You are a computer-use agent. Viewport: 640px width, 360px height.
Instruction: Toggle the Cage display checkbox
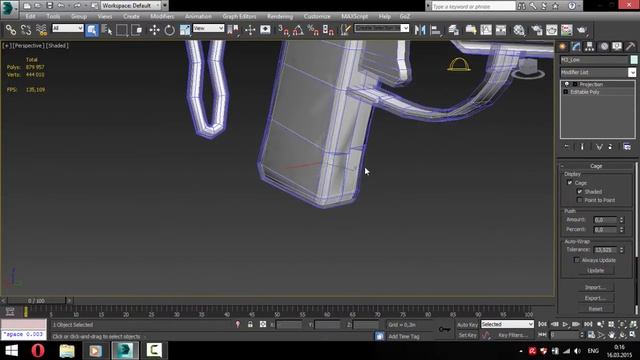(570, 182)
